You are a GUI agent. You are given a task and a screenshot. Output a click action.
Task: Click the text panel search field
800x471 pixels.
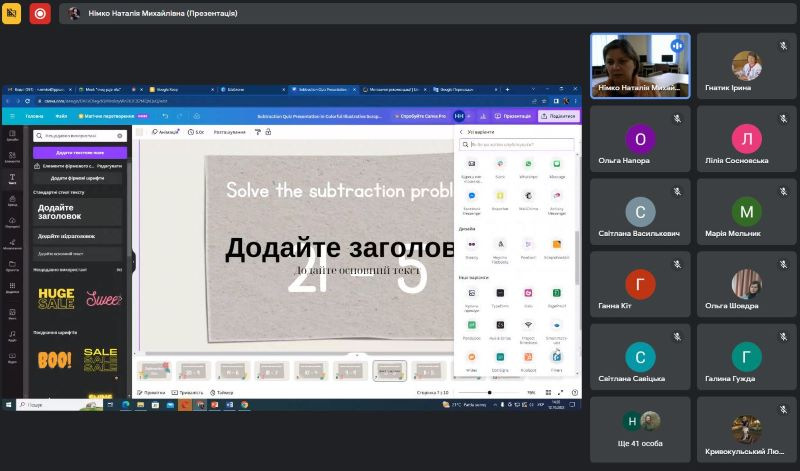(80, 136)
